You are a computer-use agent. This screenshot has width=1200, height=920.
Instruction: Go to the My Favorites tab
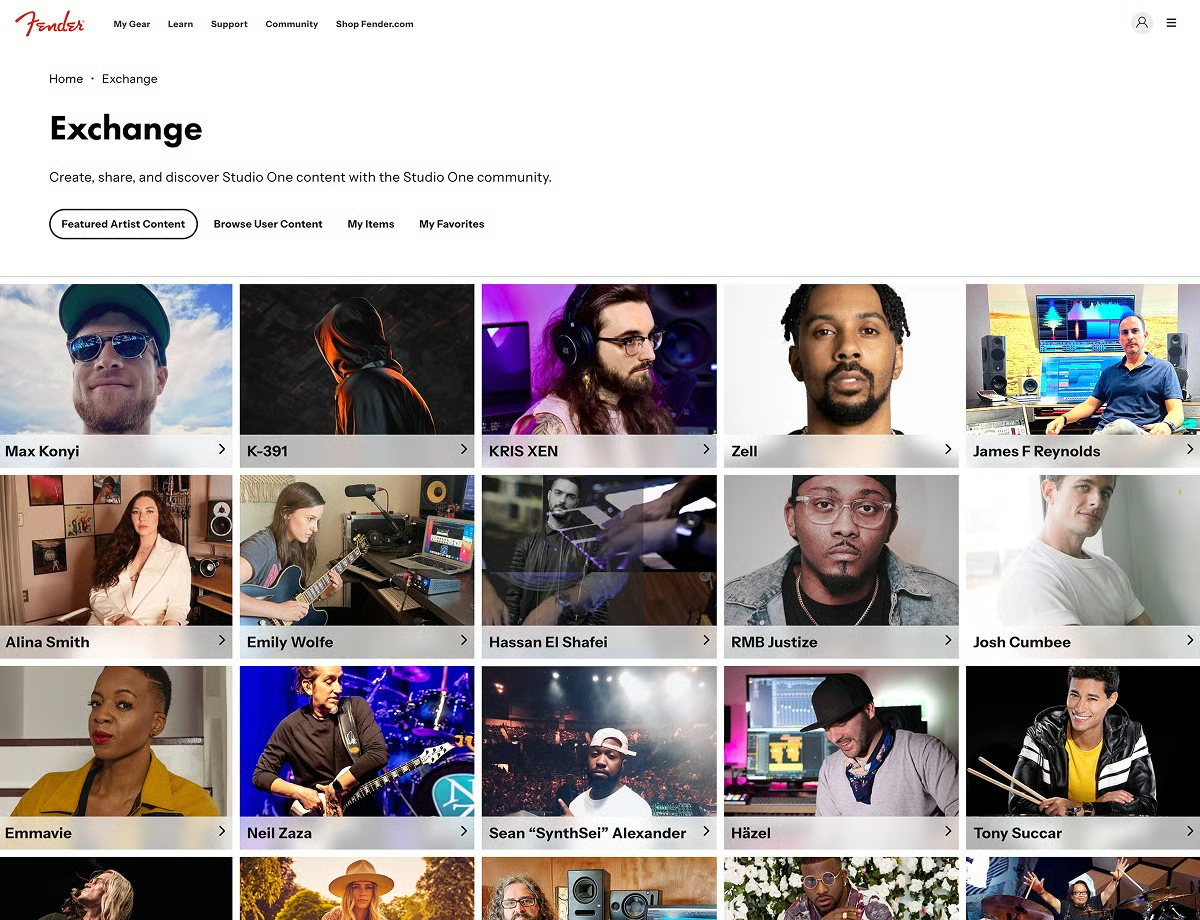coord(451,224)
